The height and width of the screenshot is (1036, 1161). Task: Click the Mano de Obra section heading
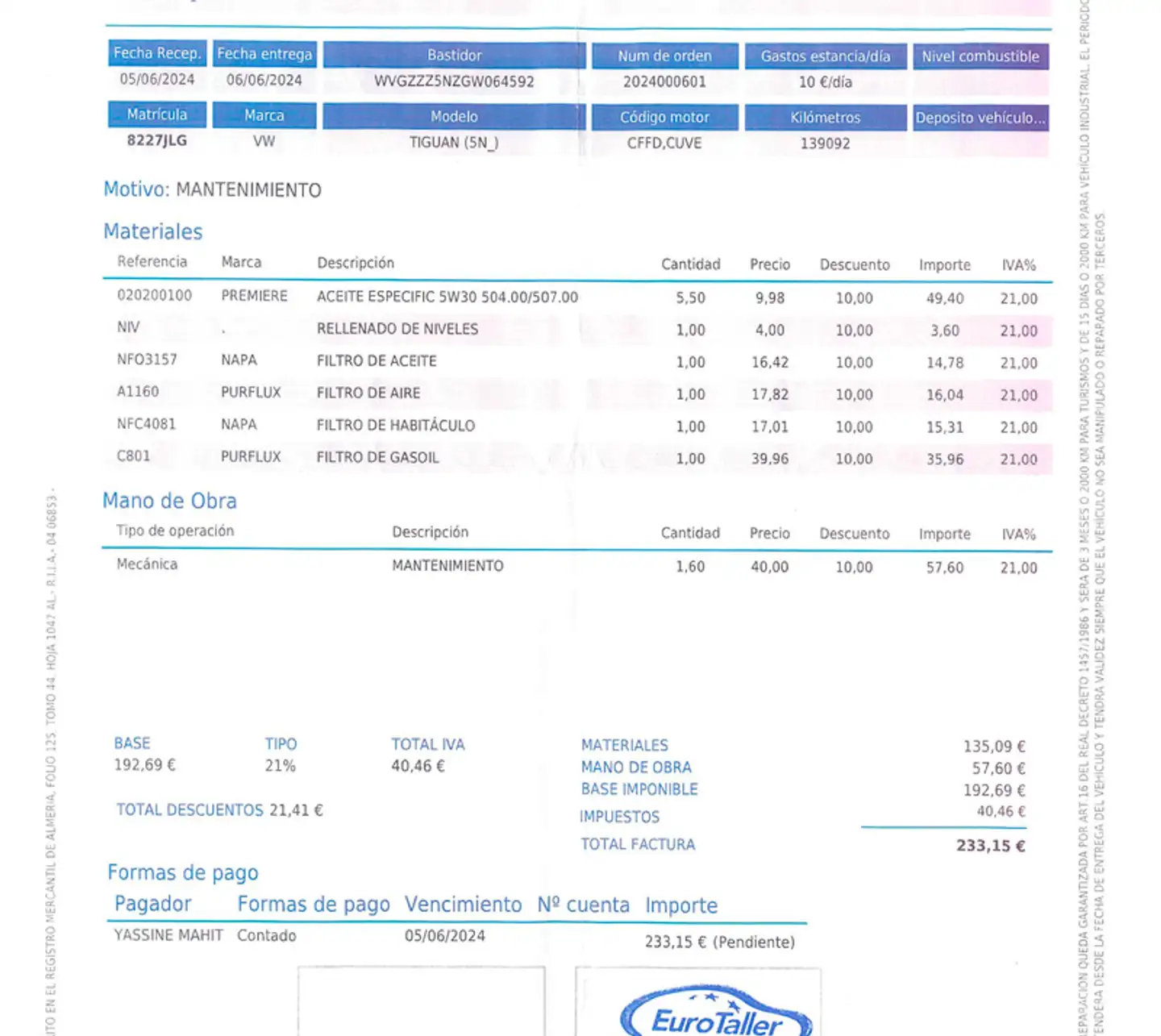coord(169,501)
